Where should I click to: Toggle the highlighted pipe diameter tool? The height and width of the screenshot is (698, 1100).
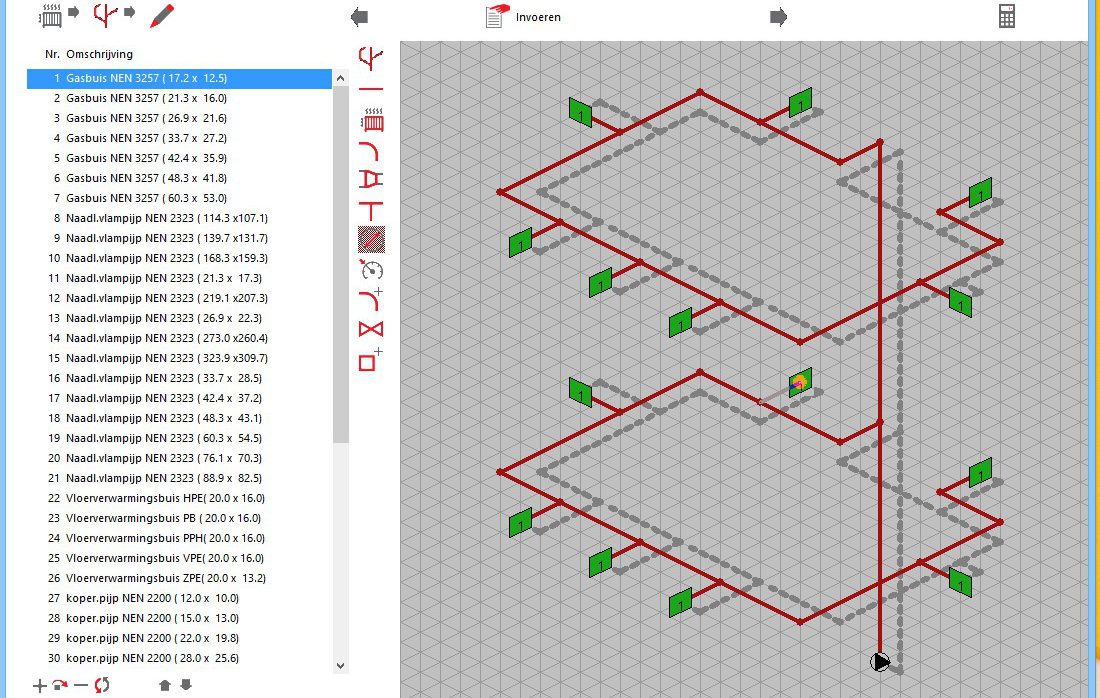(x=371, y=240)
